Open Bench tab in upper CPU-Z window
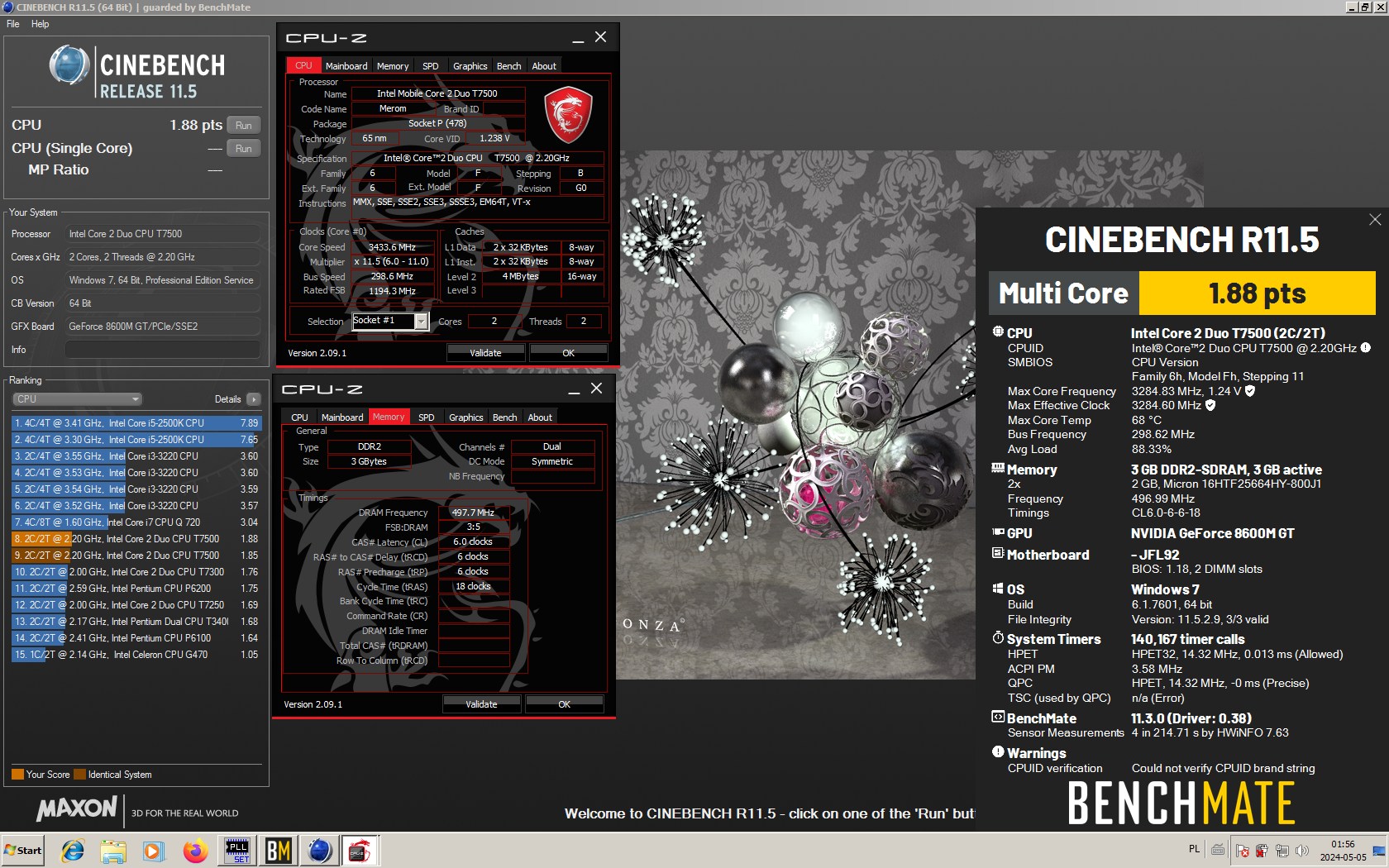The height and width of the screenshot is (868, 1389). [509, 66]
